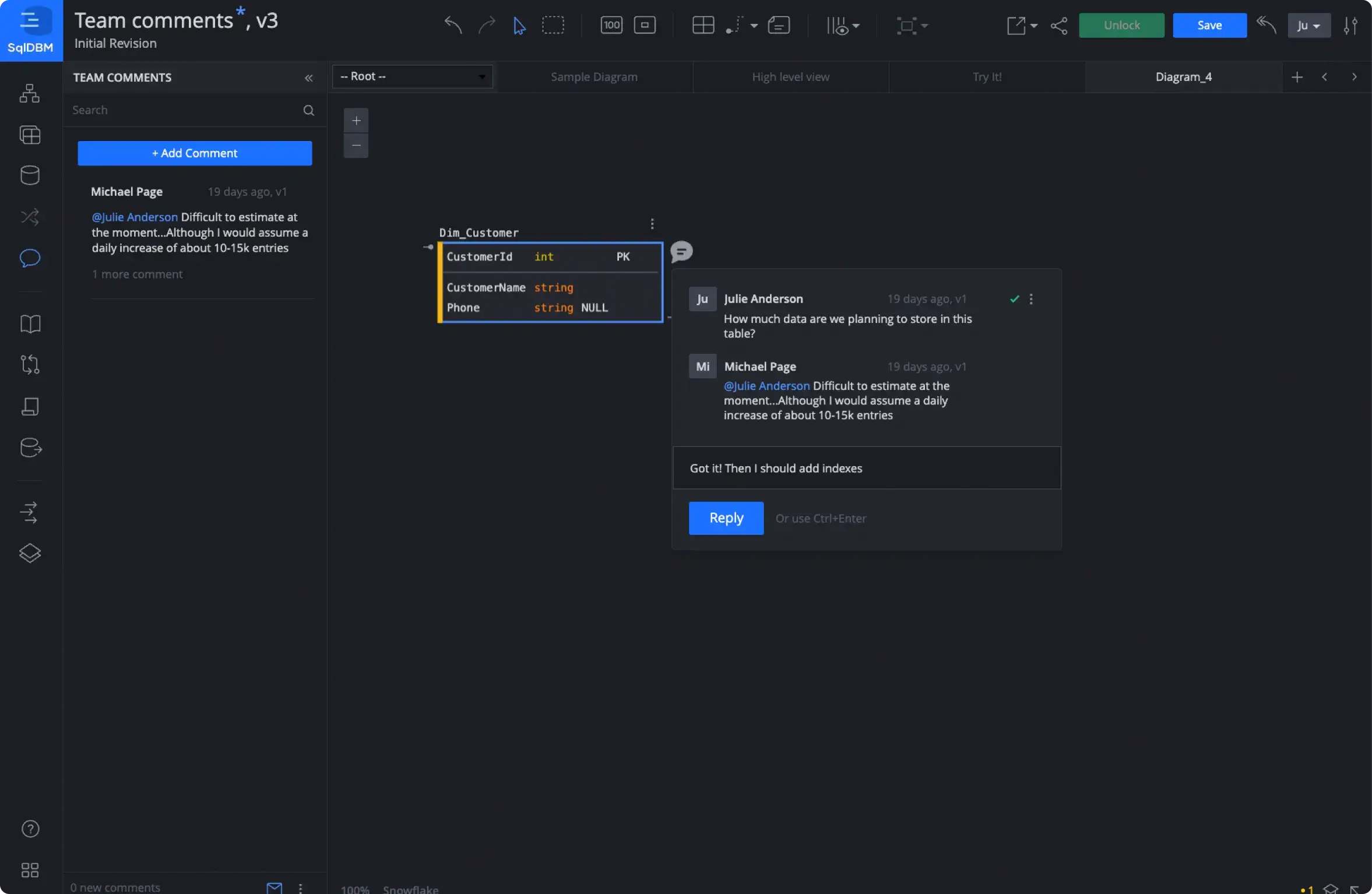The image size is (1372, 894).
Task: Open the layers icon in left sidebar
Action: point(30,552)
